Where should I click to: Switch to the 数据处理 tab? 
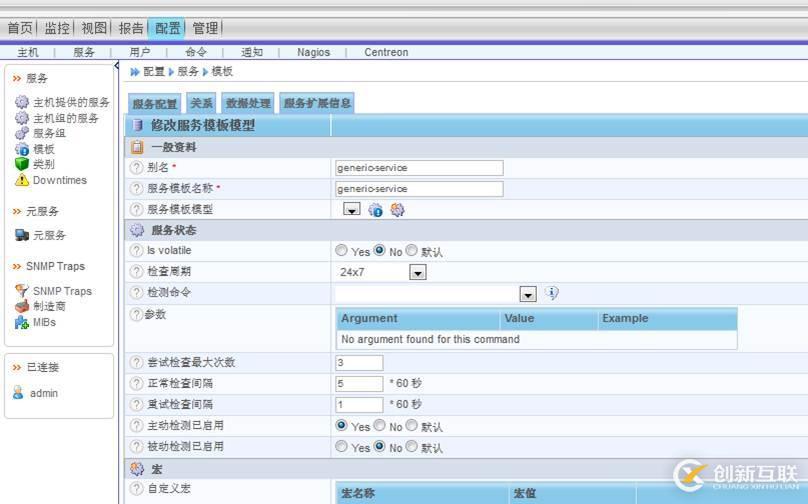pos(248,103)
